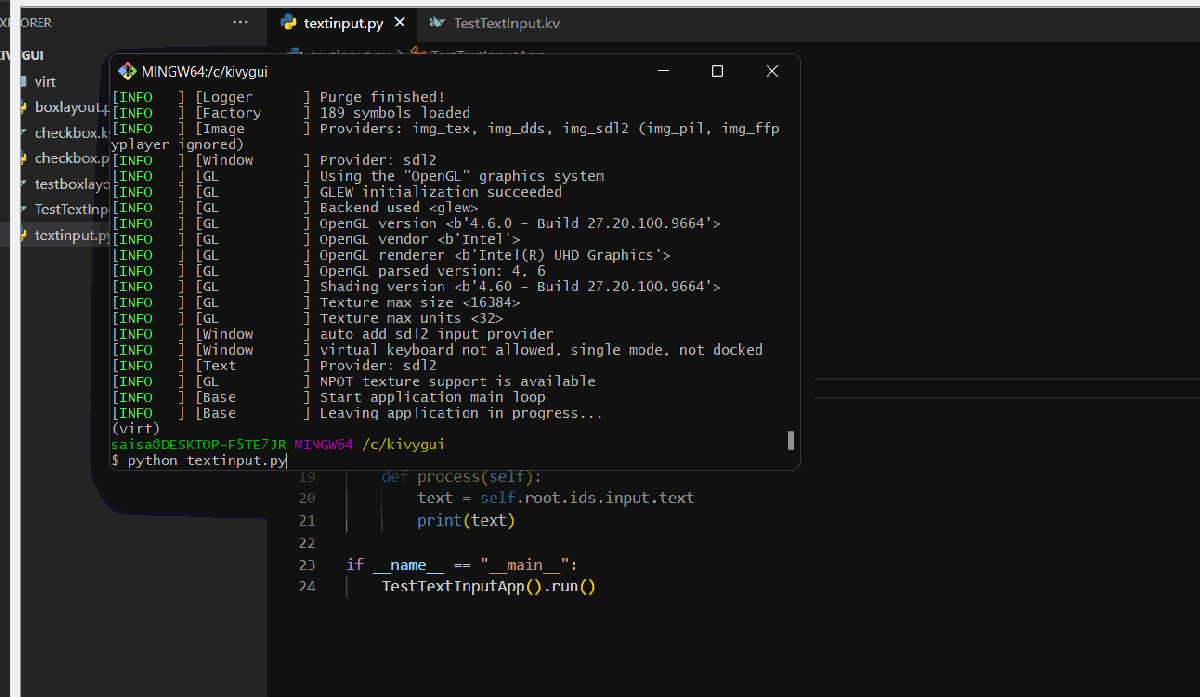The width and height of the screenshot is (1200, 697).
Task: Click 'OpenGL parsed version: 4, 6' line
Action: click(432, 271)
